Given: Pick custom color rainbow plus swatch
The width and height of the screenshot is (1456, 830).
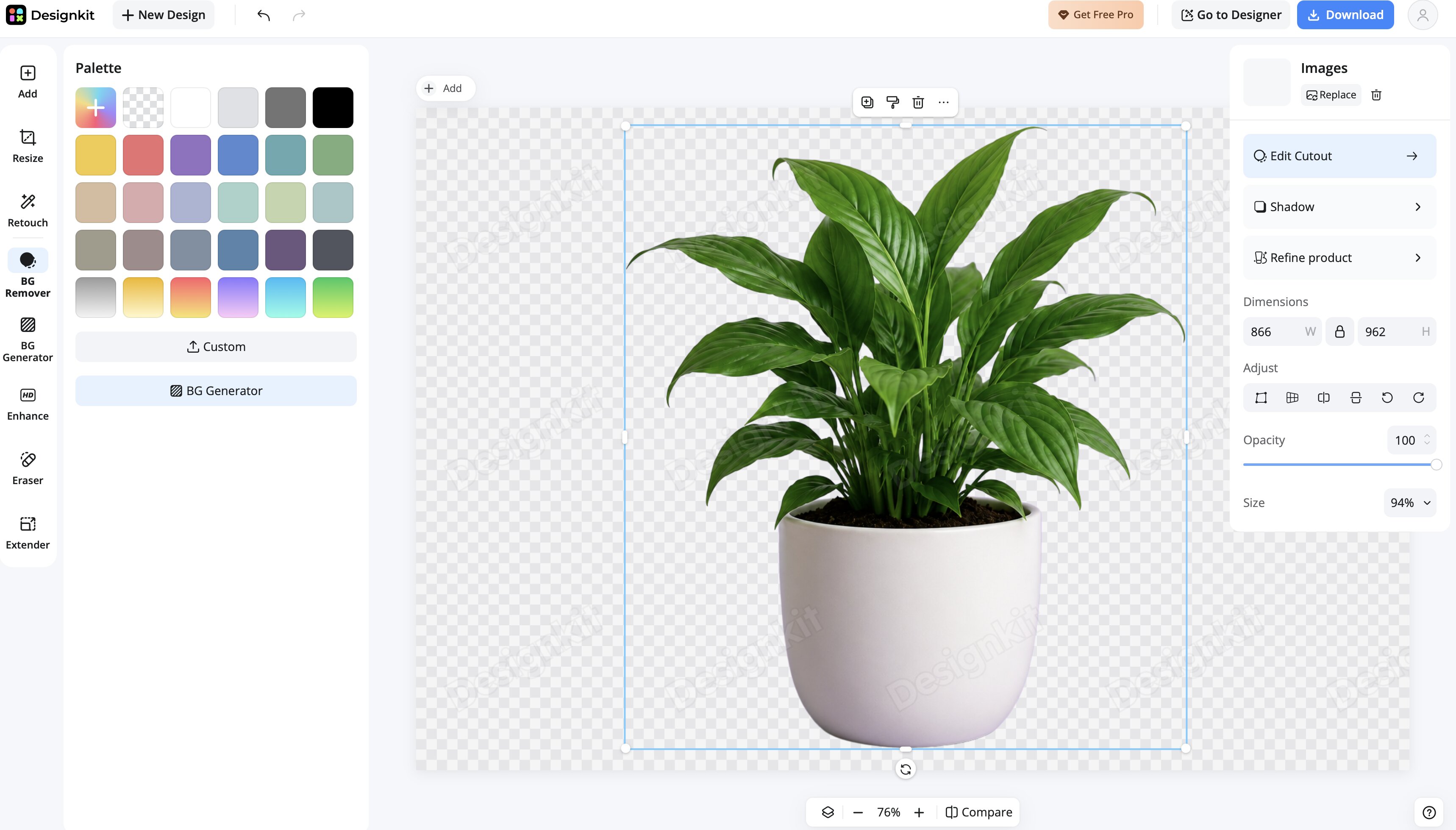Looking at the screenshot, I should pos(96,108).
